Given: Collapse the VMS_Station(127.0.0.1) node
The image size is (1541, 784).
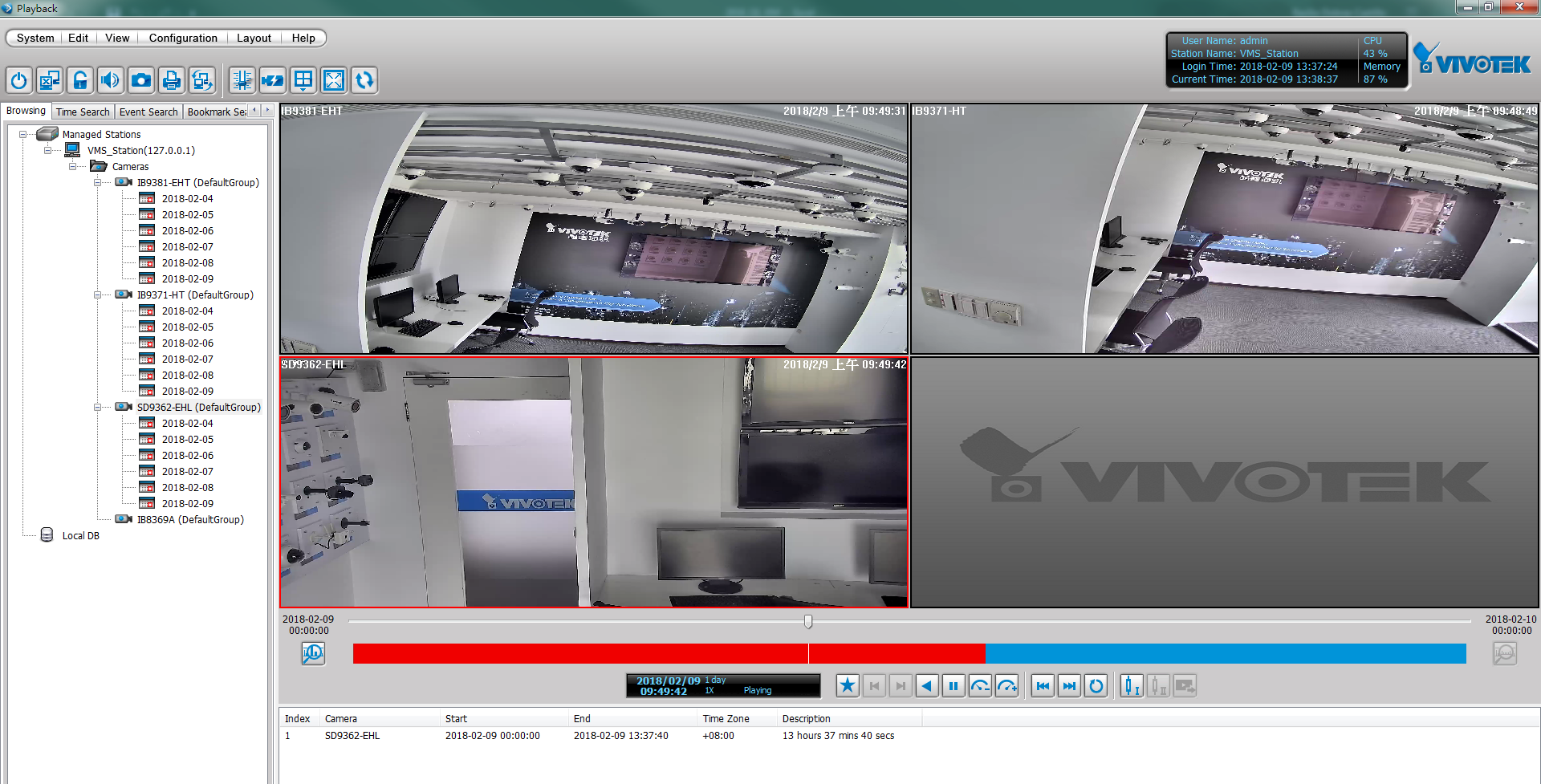Looking at the screenshot, I should pyautogui.click(x=47, y=150).
